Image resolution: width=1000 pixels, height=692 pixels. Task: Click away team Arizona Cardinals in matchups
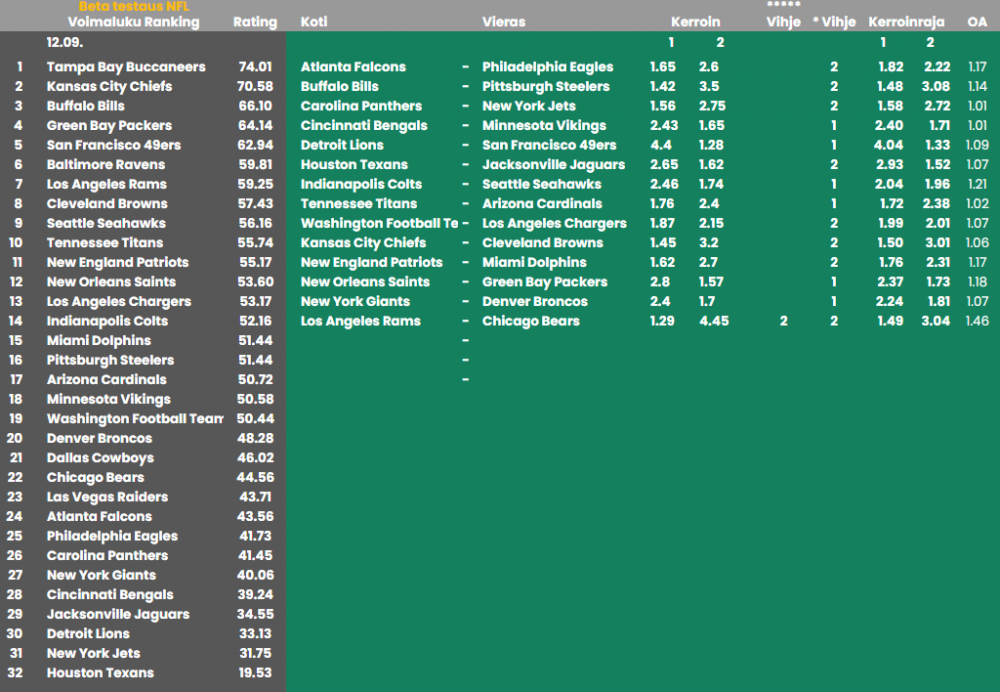(542, 203)
